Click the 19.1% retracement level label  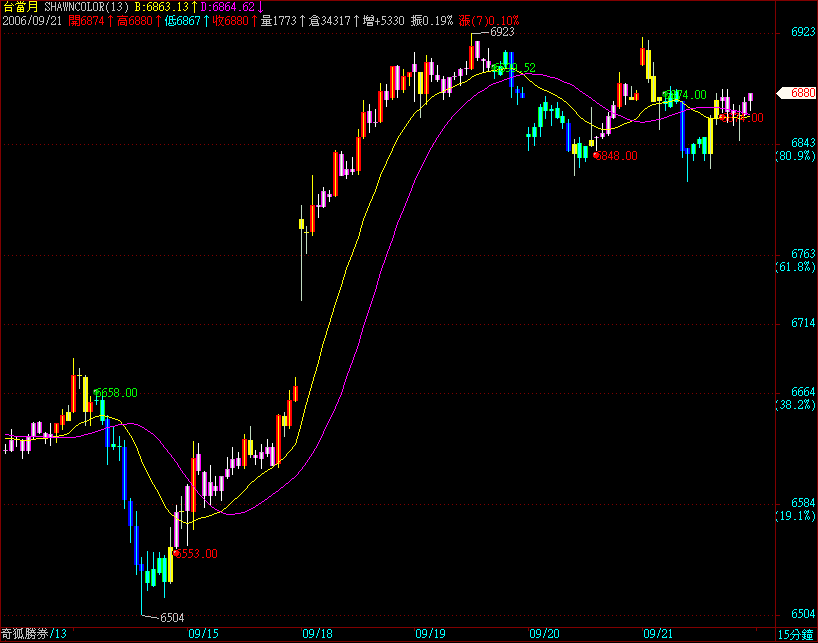[796, 516]
